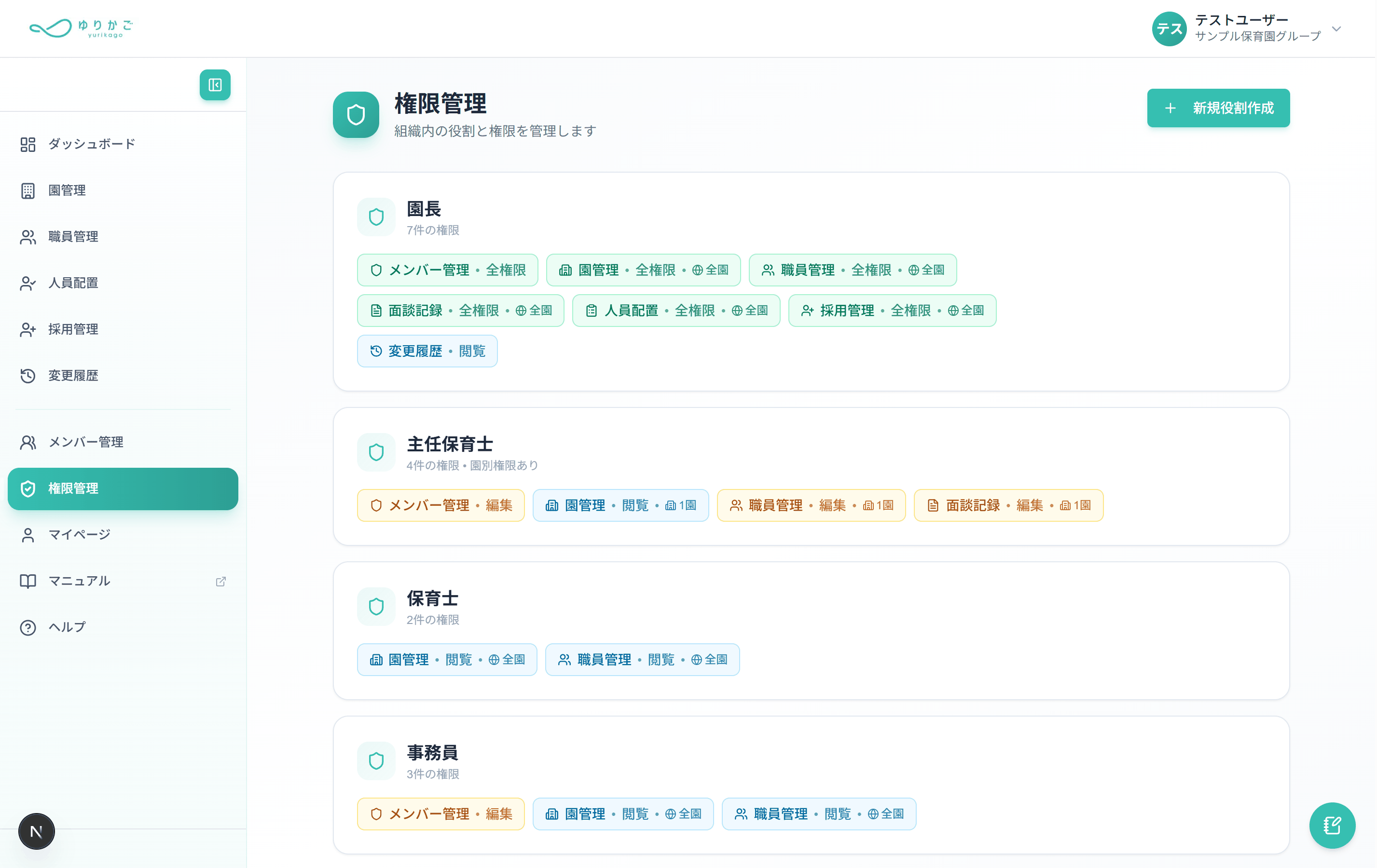Click the 採用管理 person-plus icon in sidebar
The height and width of the screenshot is (868, 1377).
click(x=28, y=329)
